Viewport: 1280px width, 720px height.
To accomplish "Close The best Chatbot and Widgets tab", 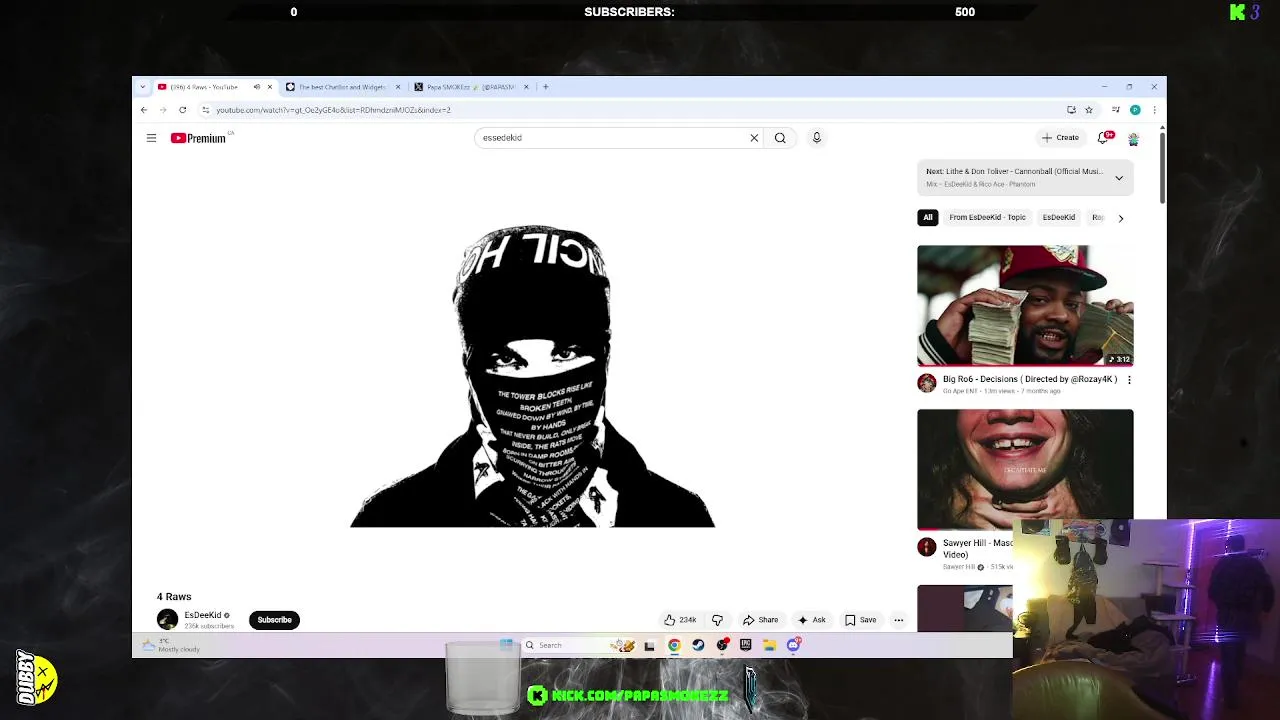I will click(x=398, y=87).
